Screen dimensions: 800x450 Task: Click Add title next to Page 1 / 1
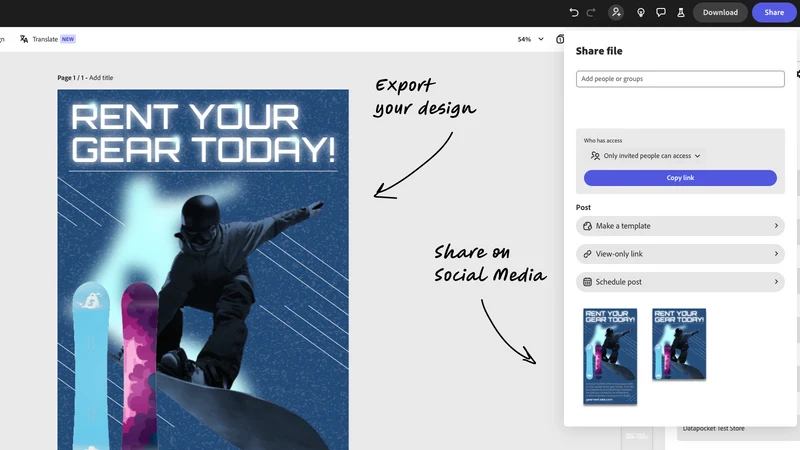pyautogui.click(x=101, y=78)
